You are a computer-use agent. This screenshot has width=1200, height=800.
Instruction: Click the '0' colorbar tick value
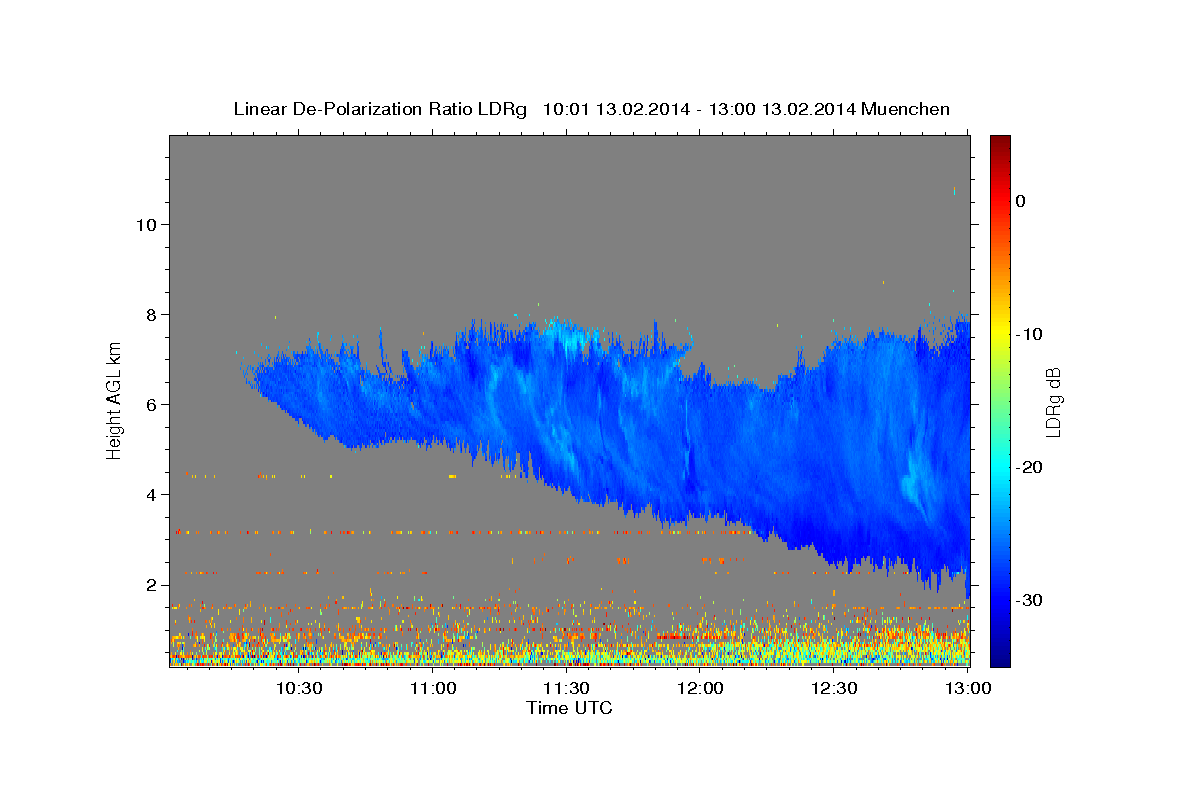[1020, 201]
